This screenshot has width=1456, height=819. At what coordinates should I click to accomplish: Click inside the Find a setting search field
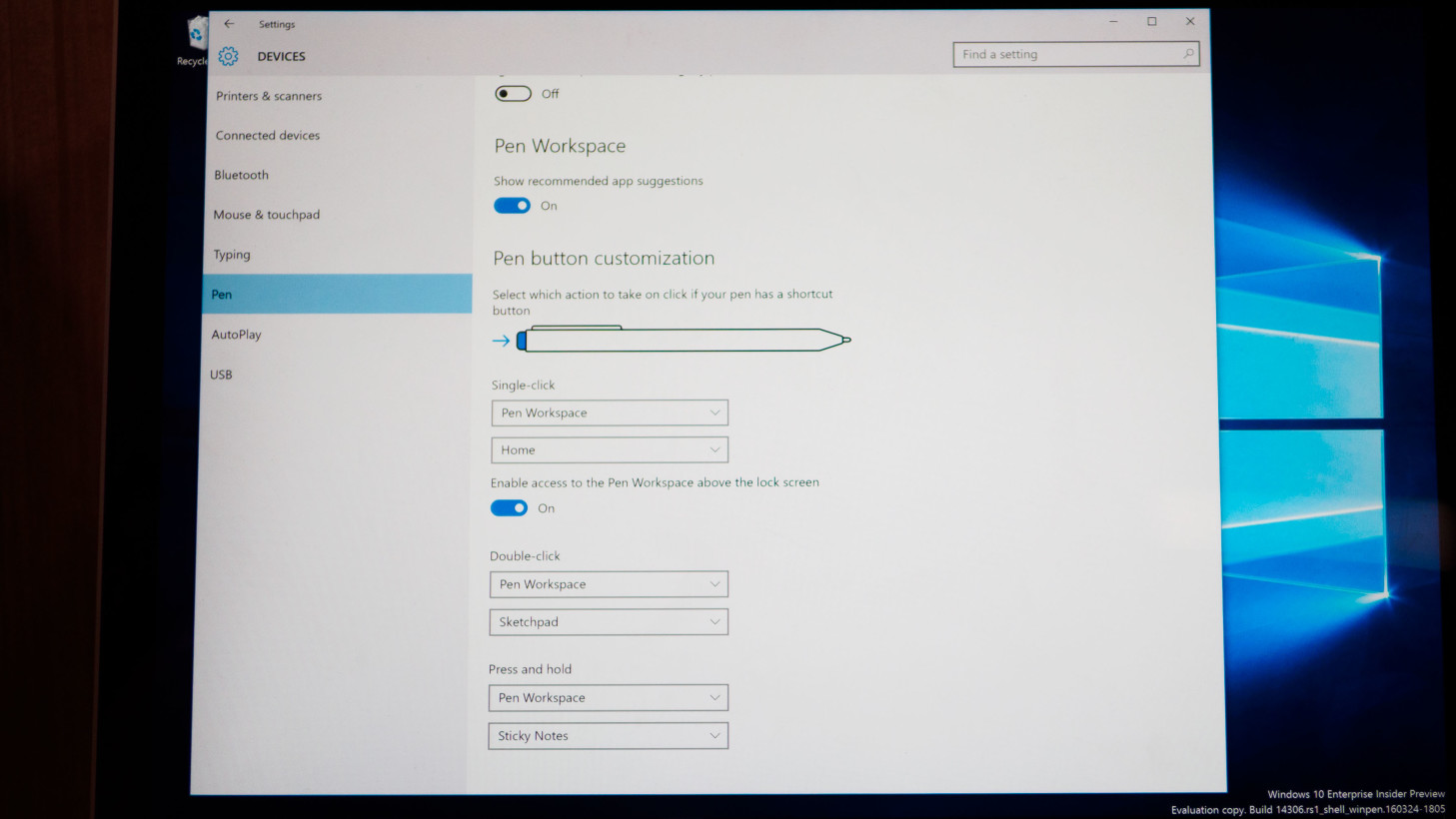click(x=1049, y=54)
